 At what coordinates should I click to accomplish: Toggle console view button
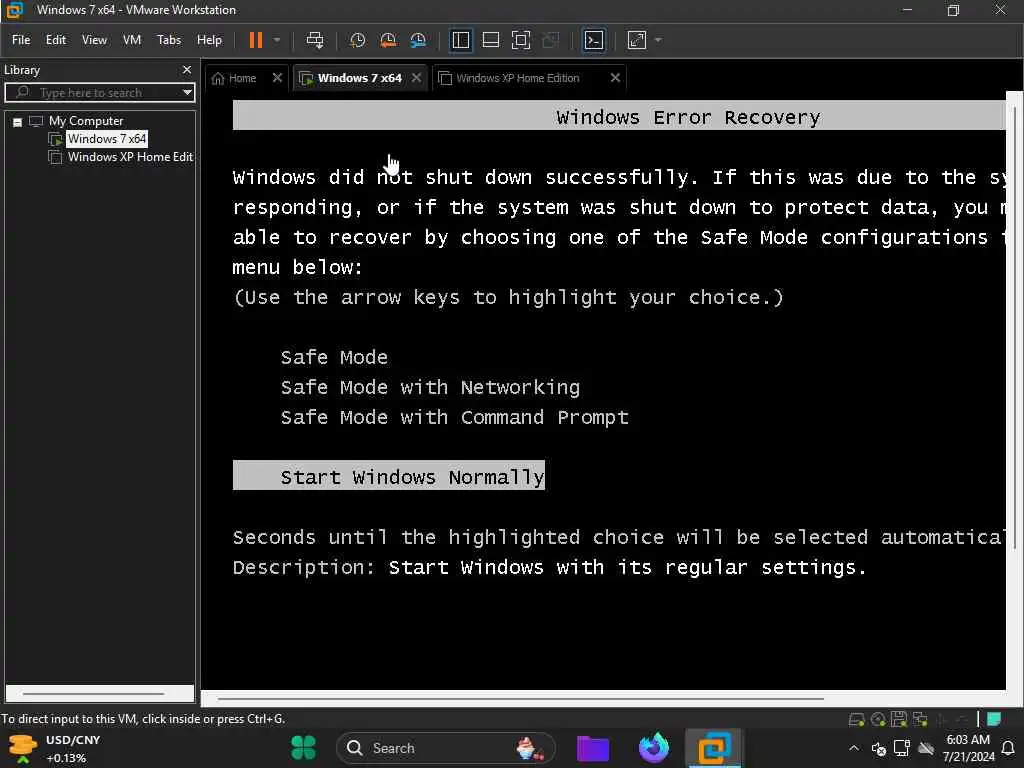tap(594, 40)
